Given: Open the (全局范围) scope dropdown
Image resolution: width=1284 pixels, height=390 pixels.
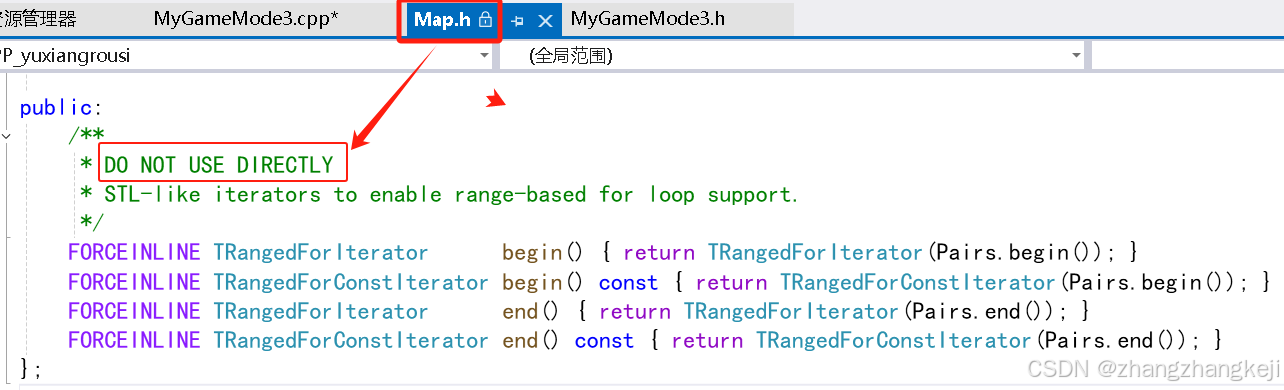Looking at the screenshot, I should pos(793,56).
